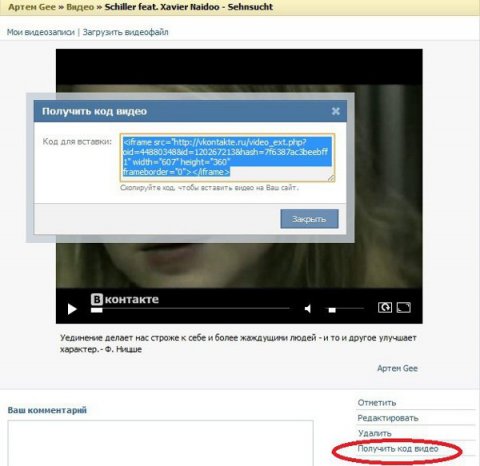
Task: Click the rotate video icon in the player
Action: pos(385,307)
